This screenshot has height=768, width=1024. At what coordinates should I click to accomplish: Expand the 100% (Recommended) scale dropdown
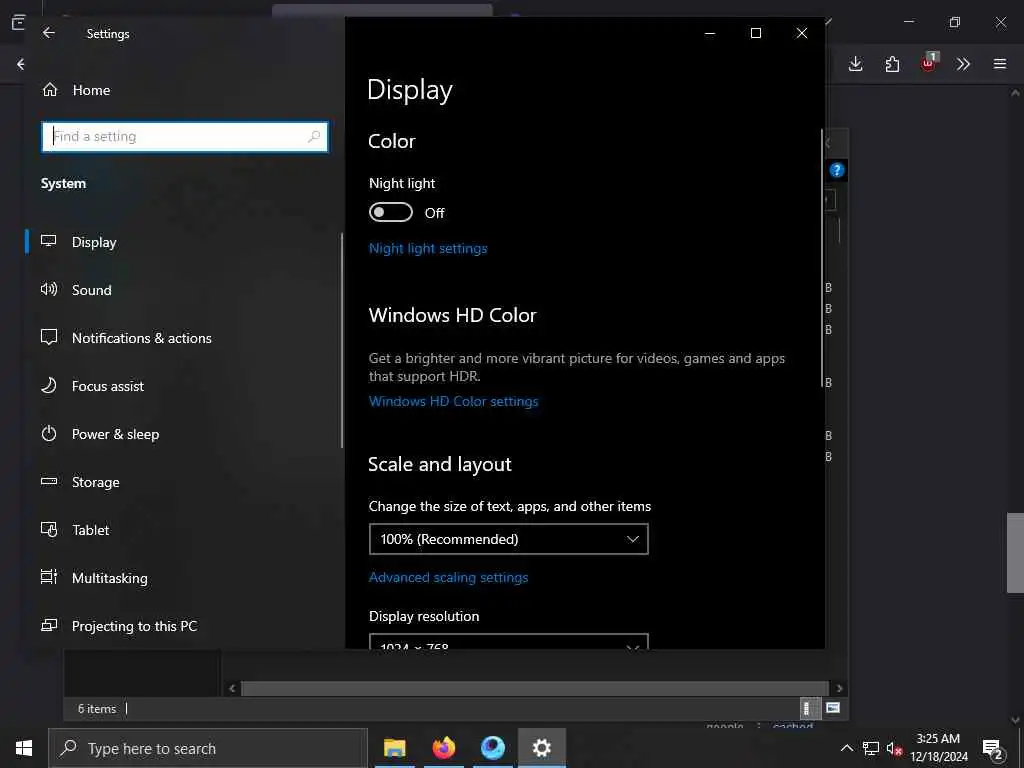509,539
